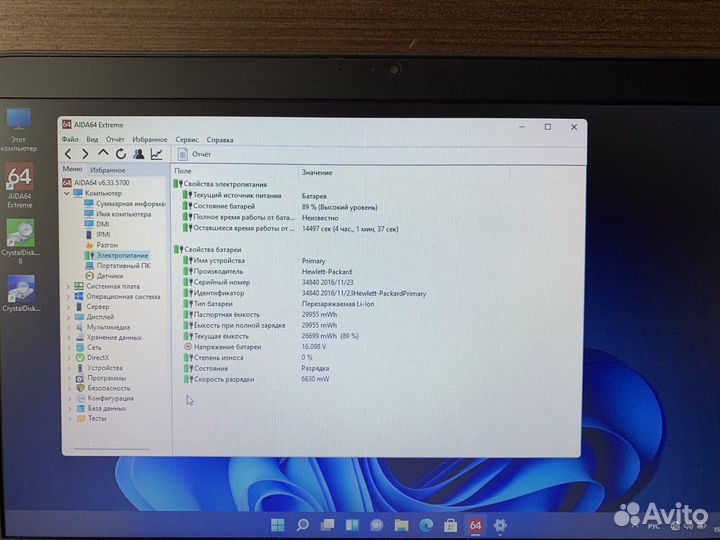Open the Избранное menu
The height and width of the screenshot is (540, 720).
tap(150, 140)
